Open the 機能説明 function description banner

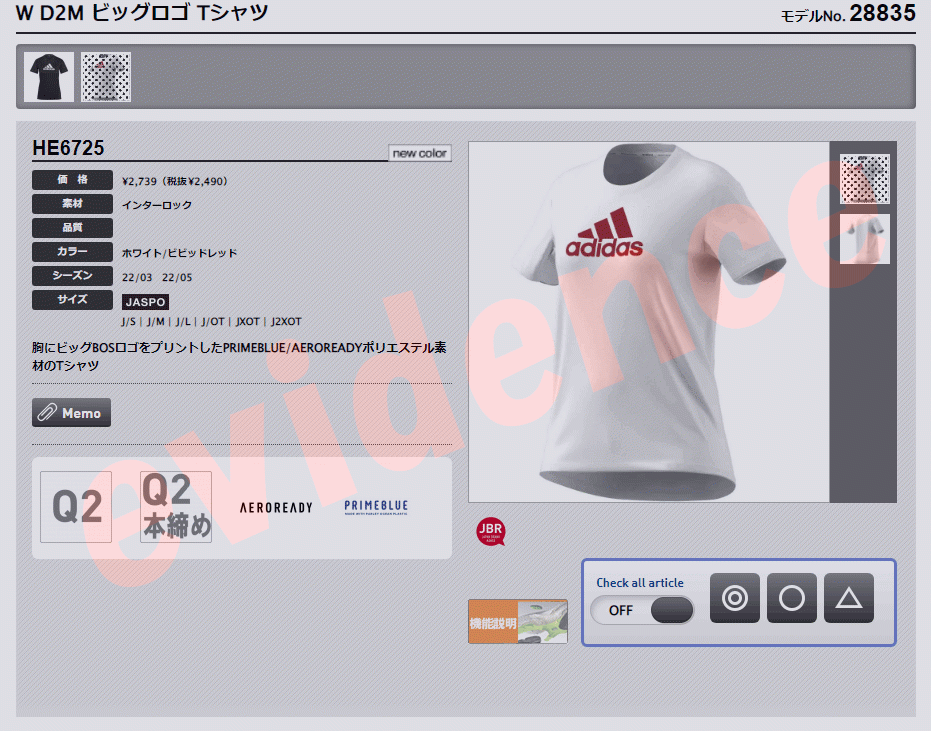[518, 621]
